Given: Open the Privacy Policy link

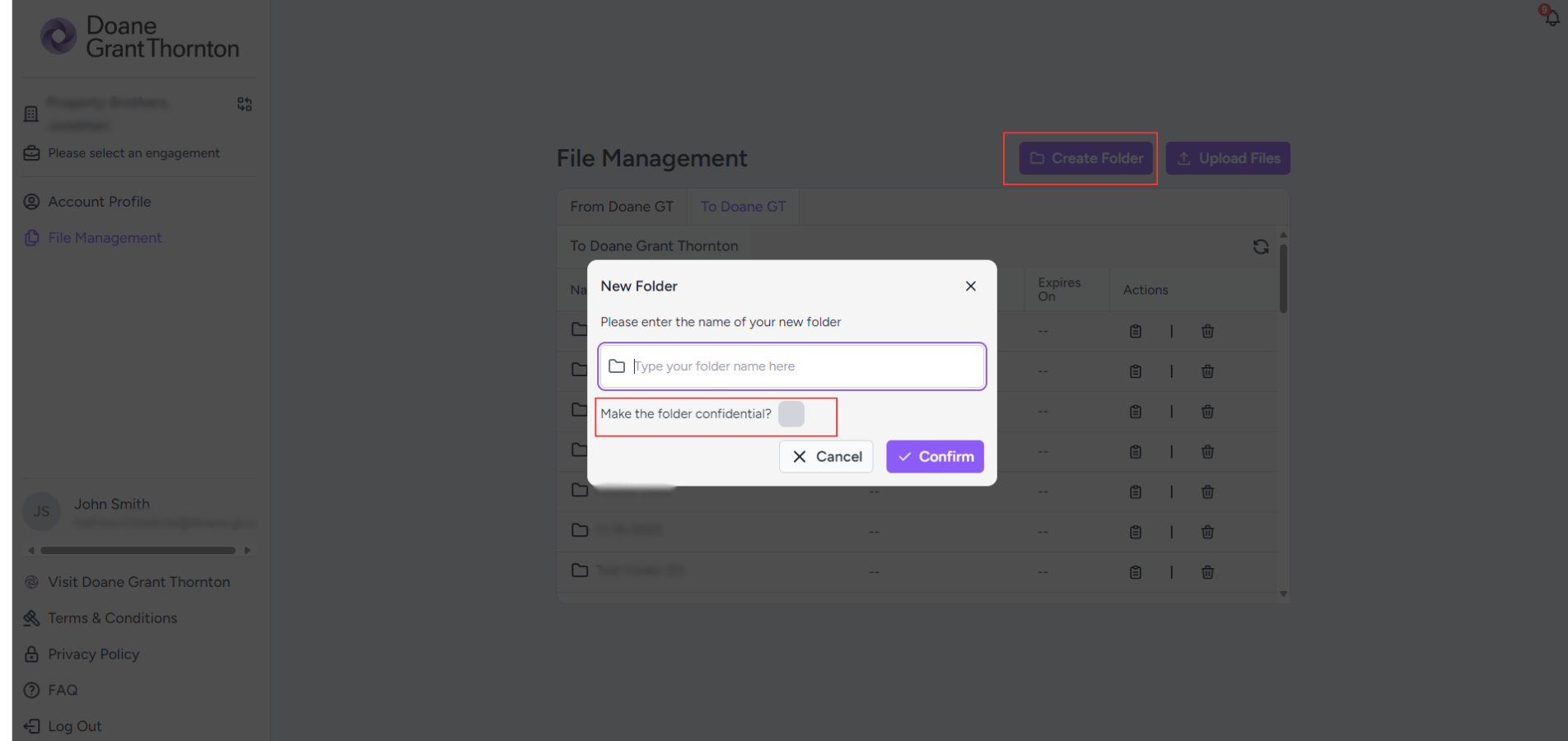Looking at the screenshot, I should coord(93,655).
